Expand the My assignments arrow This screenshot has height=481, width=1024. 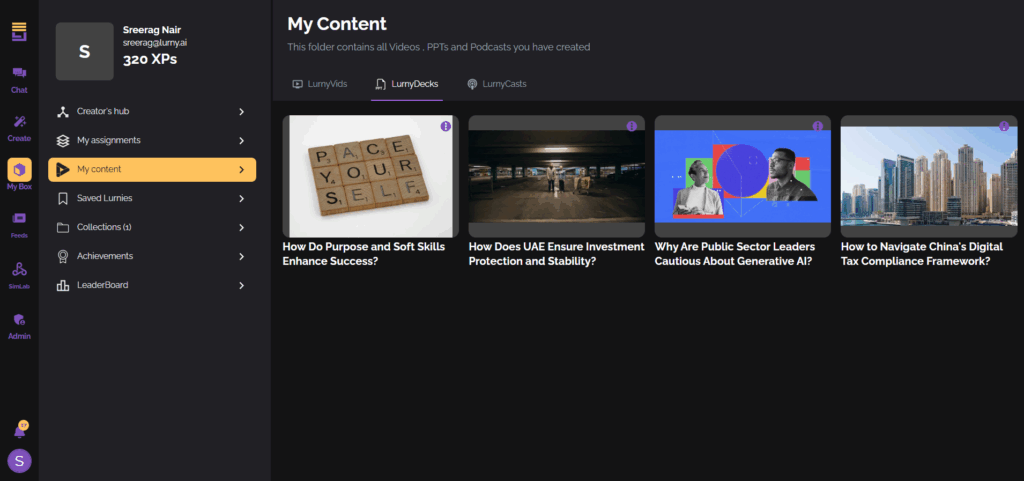coord(241,140)
